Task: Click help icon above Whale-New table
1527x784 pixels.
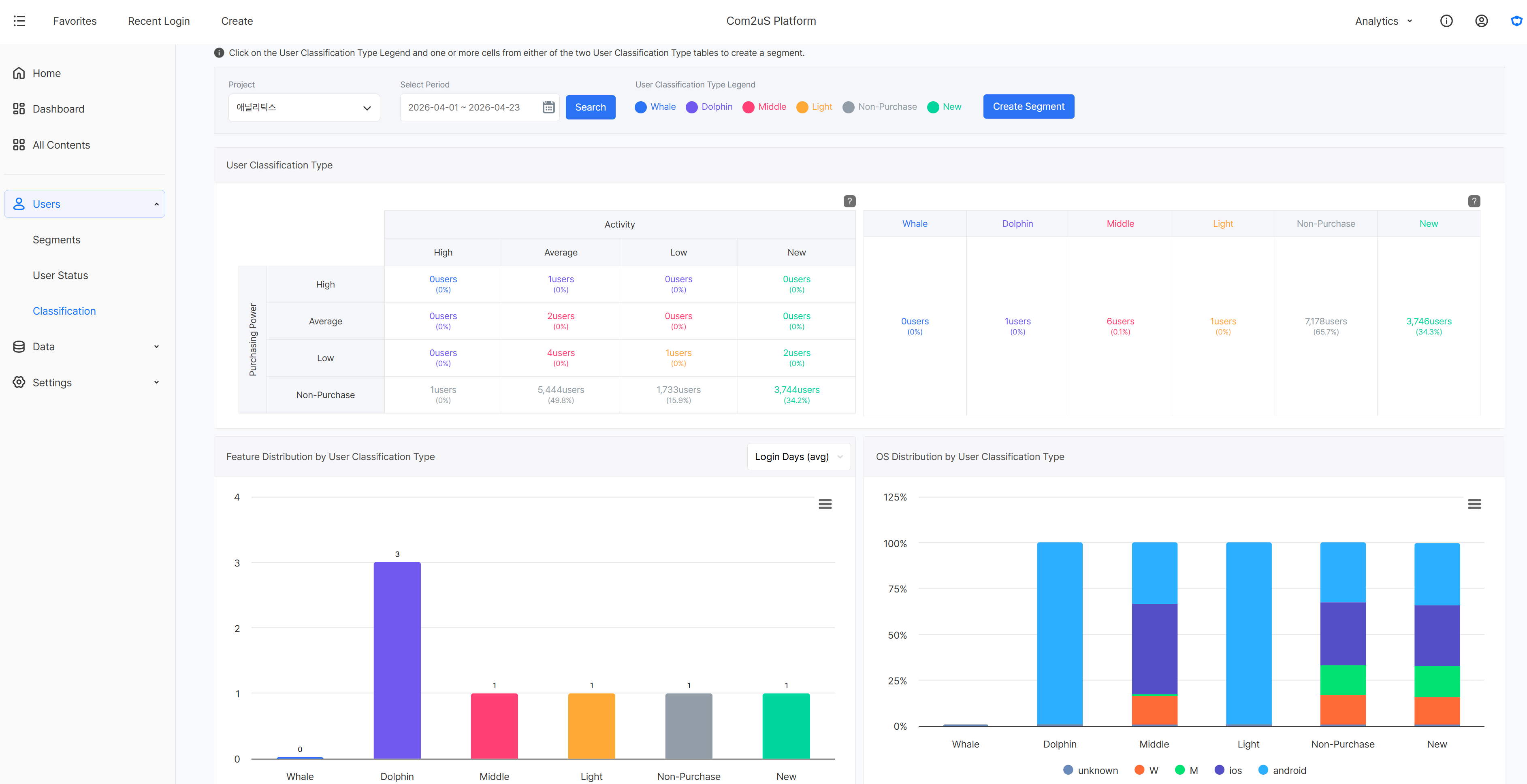Action: click(x=1474, y=202)
